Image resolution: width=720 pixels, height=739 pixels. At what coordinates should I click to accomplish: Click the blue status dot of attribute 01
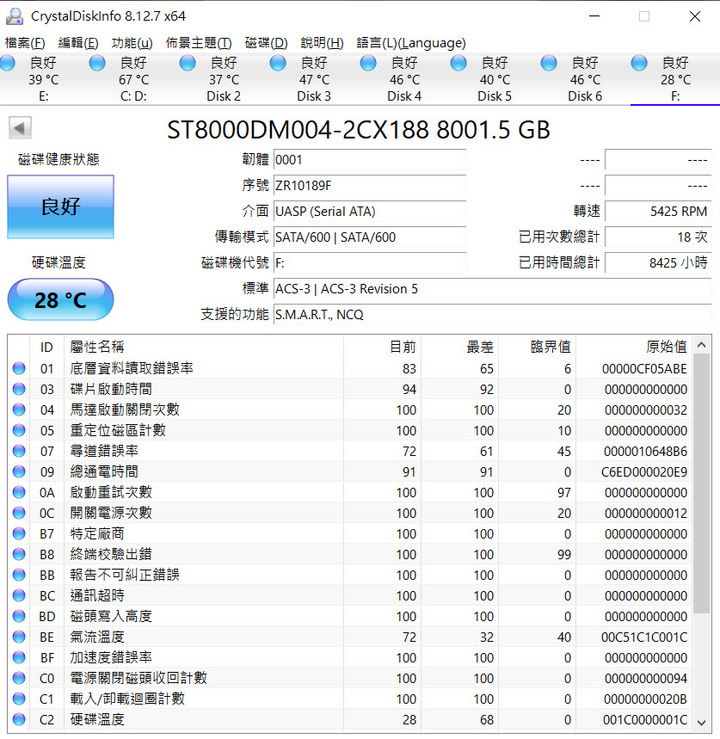19,368
